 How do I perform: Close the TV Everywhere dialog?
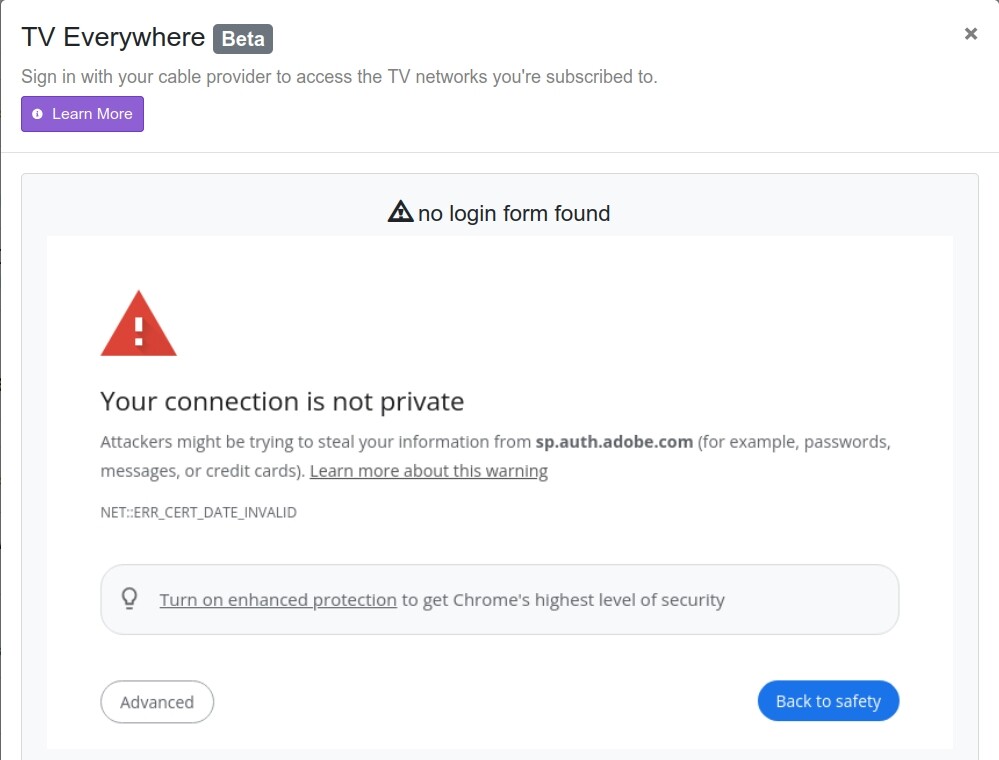(x=970, y=34)
